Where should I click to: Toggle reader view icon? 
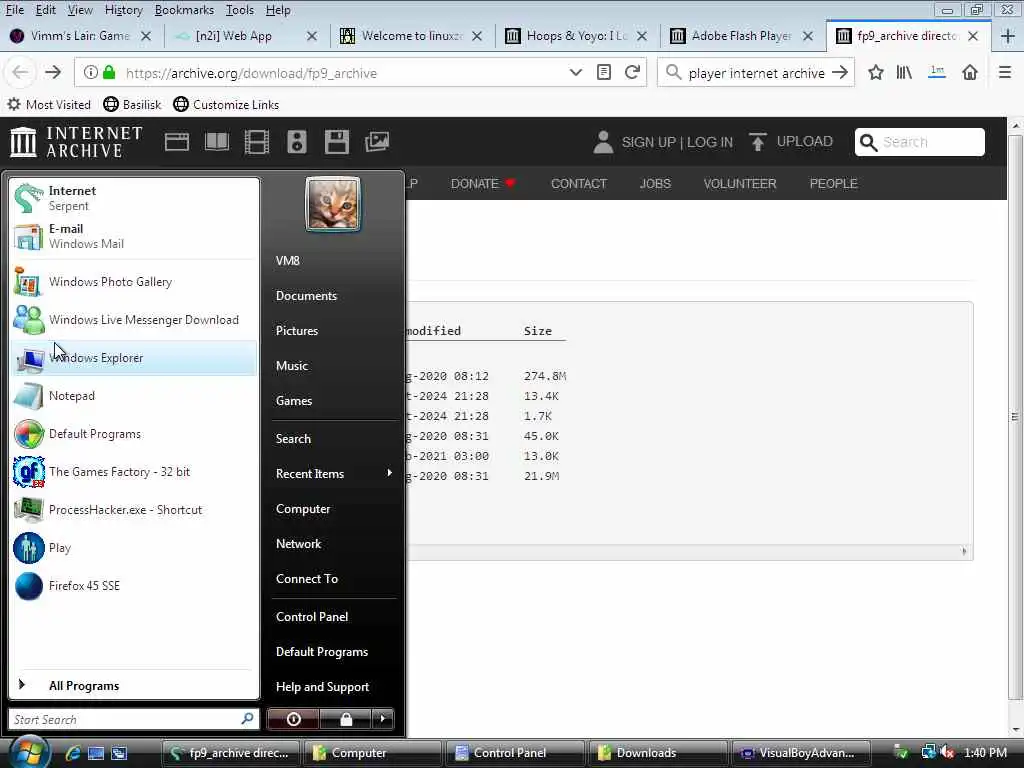point(604,72)
